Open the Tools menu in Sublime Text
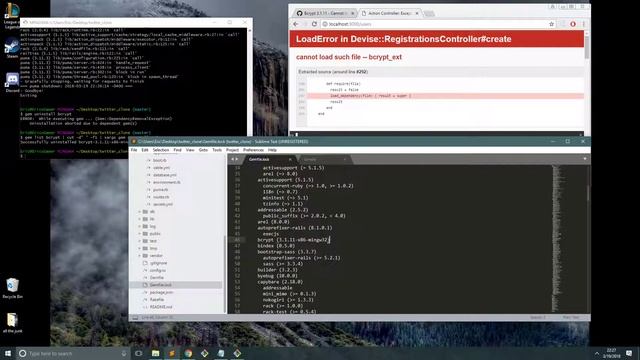The image size is (640, 360). point(217,150)
